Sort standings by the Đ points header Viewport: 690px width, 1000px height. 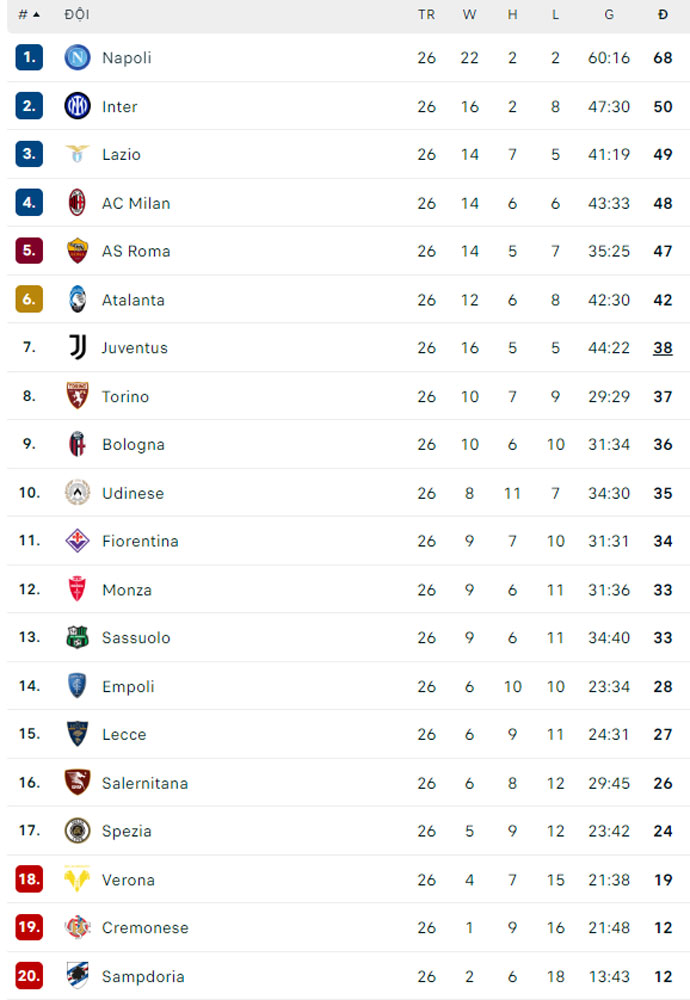point(662,15)
